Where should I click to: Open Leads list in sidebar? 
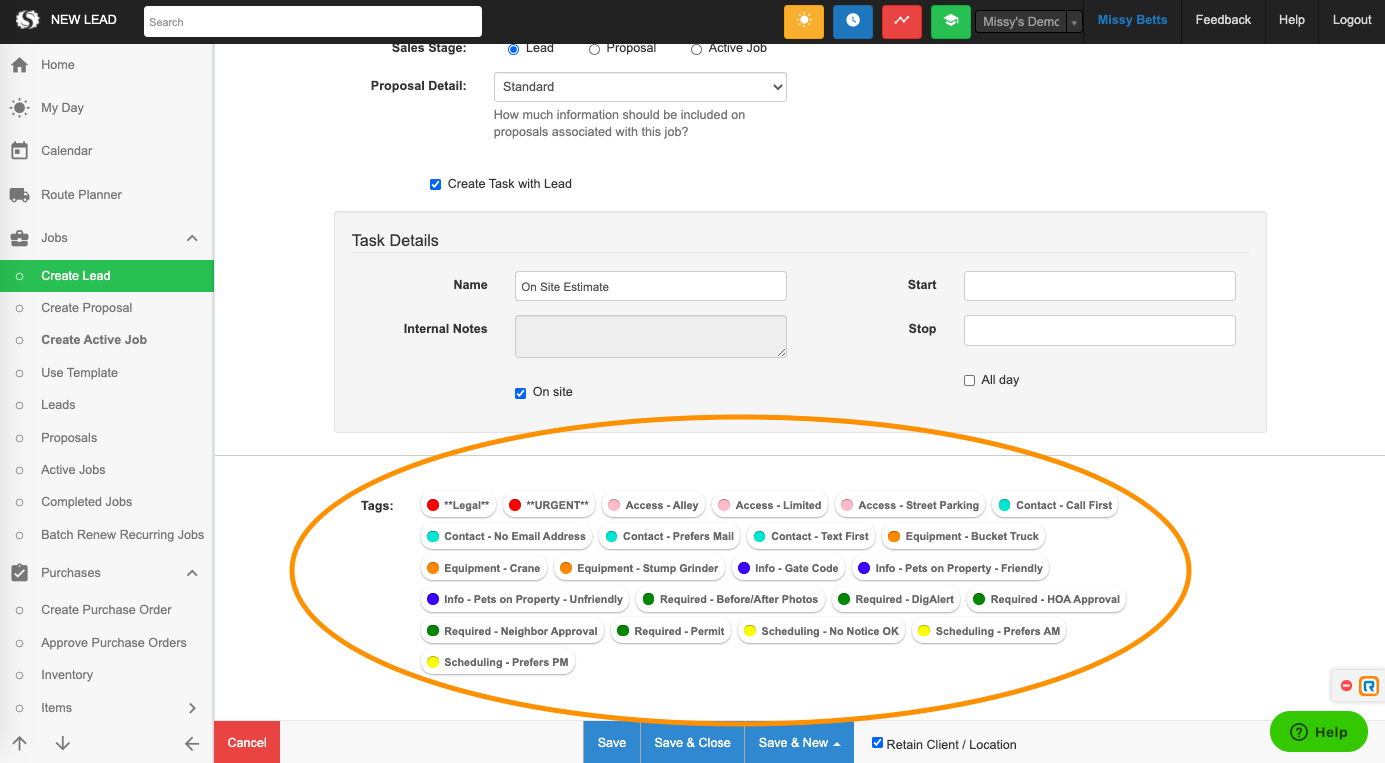click(x=58, y=405)
